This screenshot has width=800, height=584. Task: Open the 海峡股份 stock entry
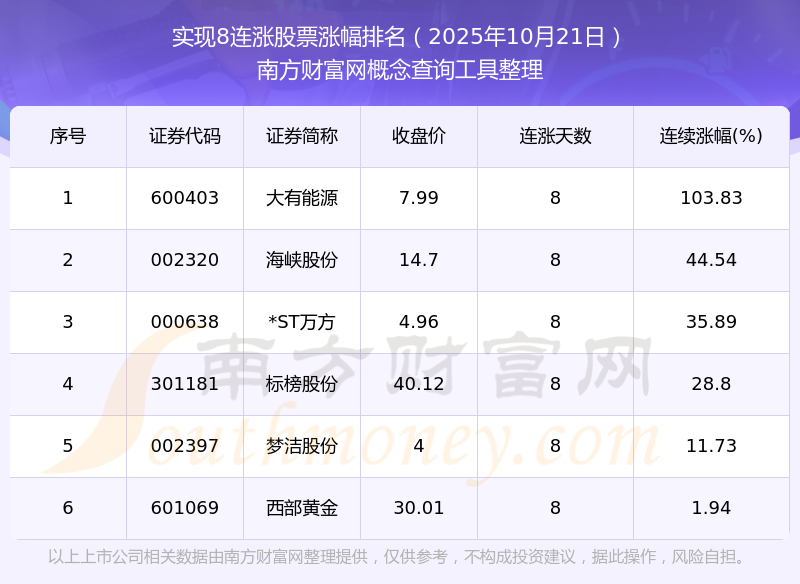302,260
